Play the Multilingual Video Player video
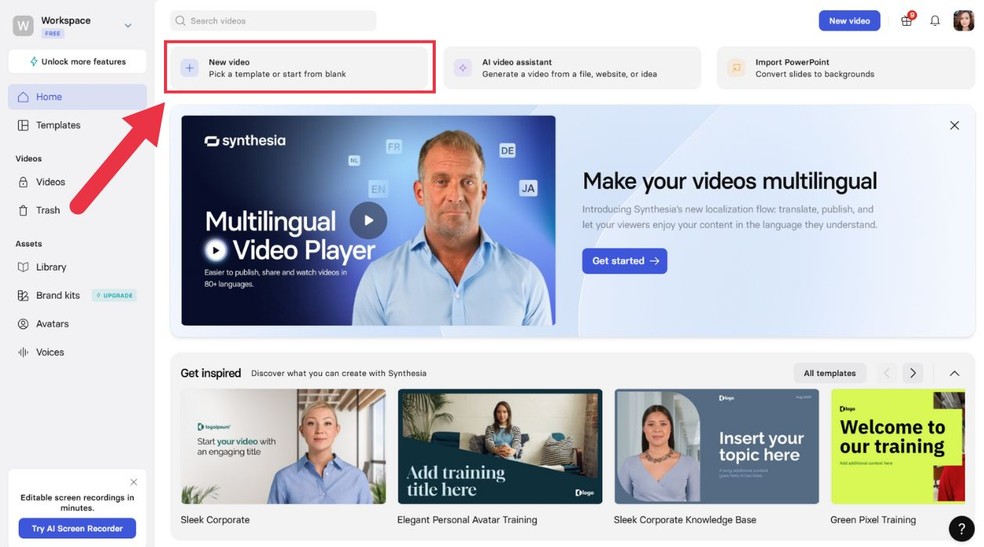This screenshot has width=984, height=547. point(368,220)
